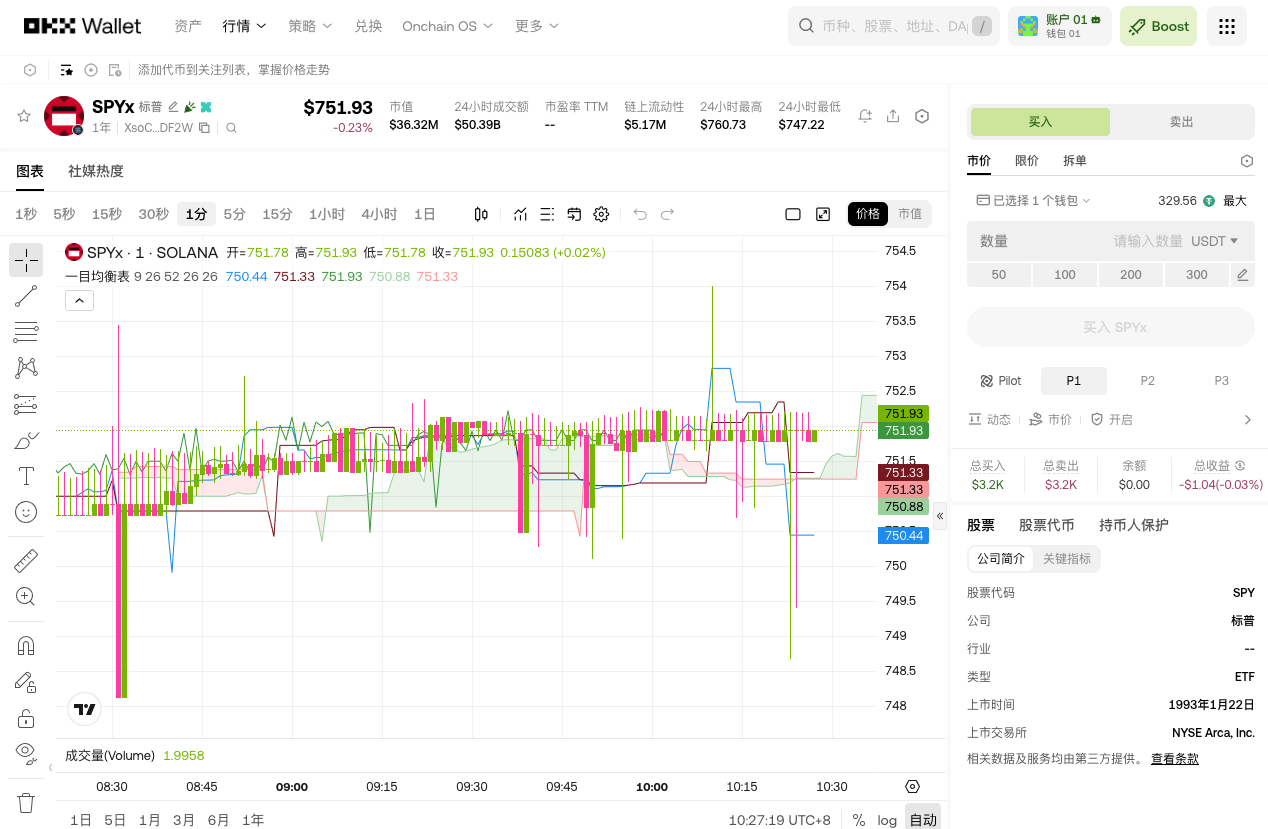
Task: Toggle hide all drawings eye icon
Action: tap(26, 752)
